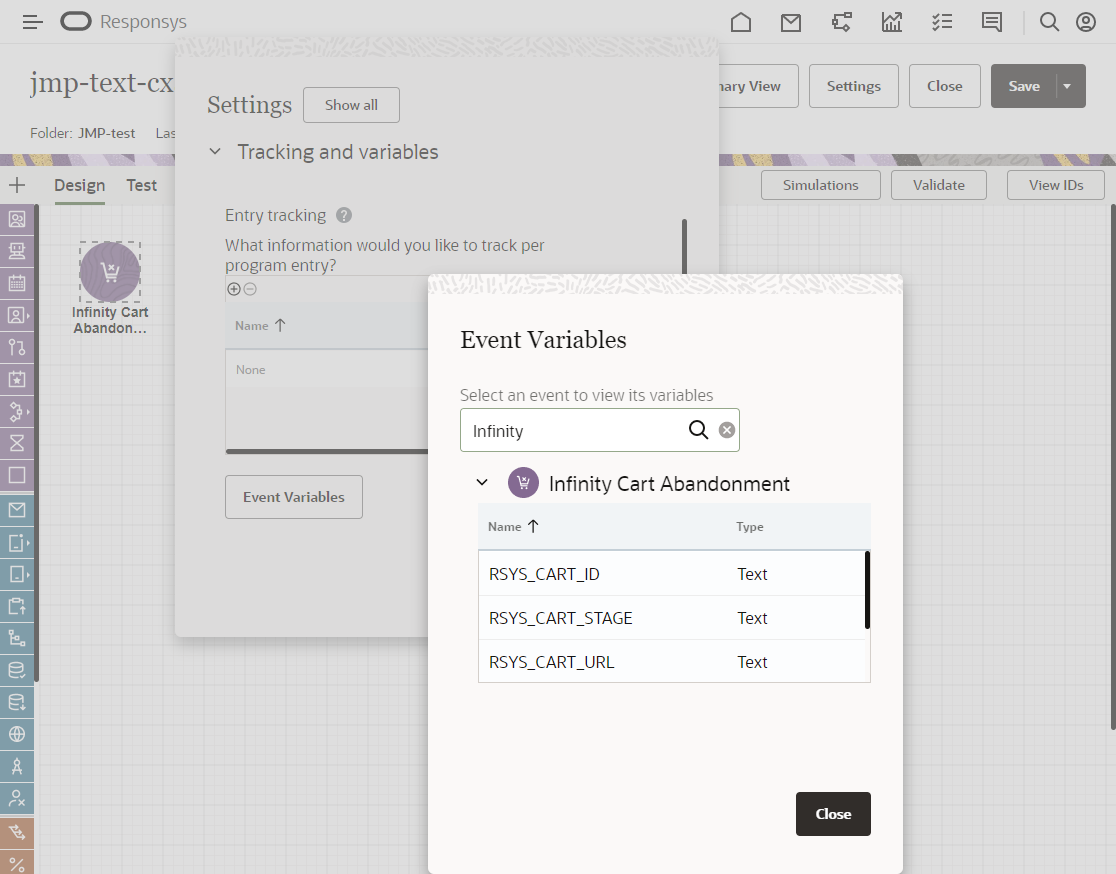Image resolution: width=1116 pixels, height=874 pixels.
Task: Select the clipboard upload icon
Action: coord(17,606)
